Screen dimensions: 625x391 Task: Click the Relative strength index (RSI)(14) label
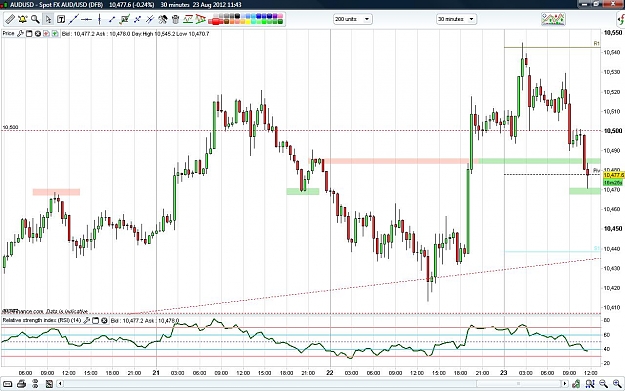42,320
